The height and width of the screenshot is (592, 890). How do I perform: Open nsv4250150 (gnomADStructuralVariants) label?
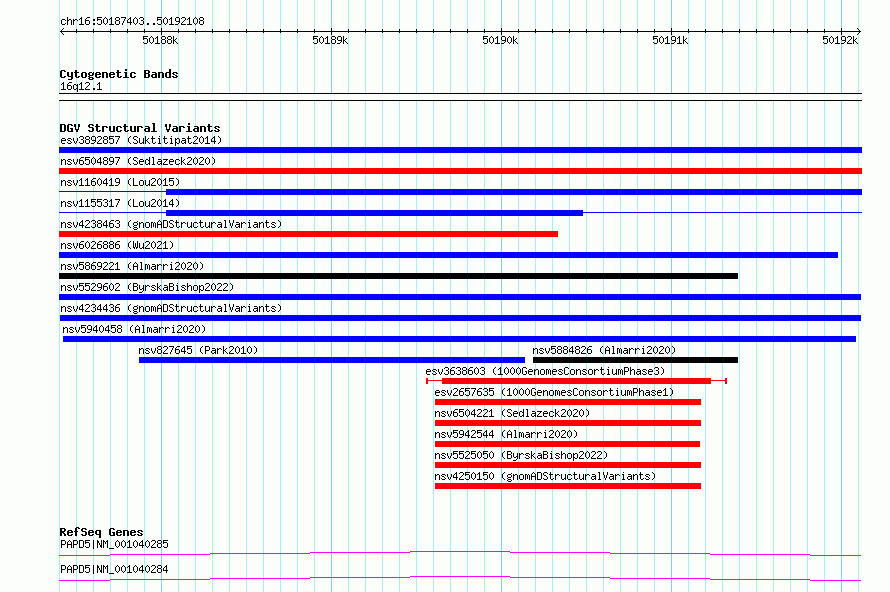(545, 476)
